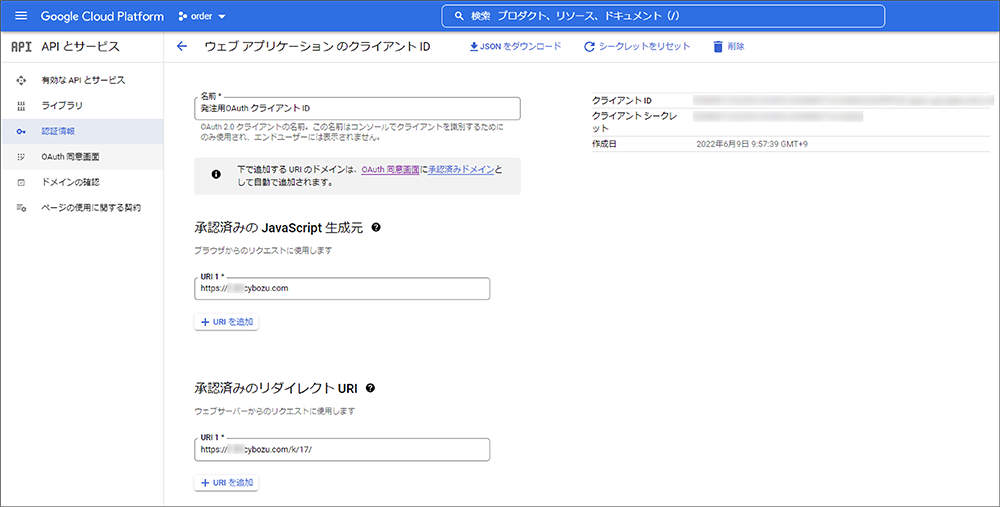This screenshot has width=1000, height=507.
Task: Open '認証情報' sidebar item
Action: point(82,131)
